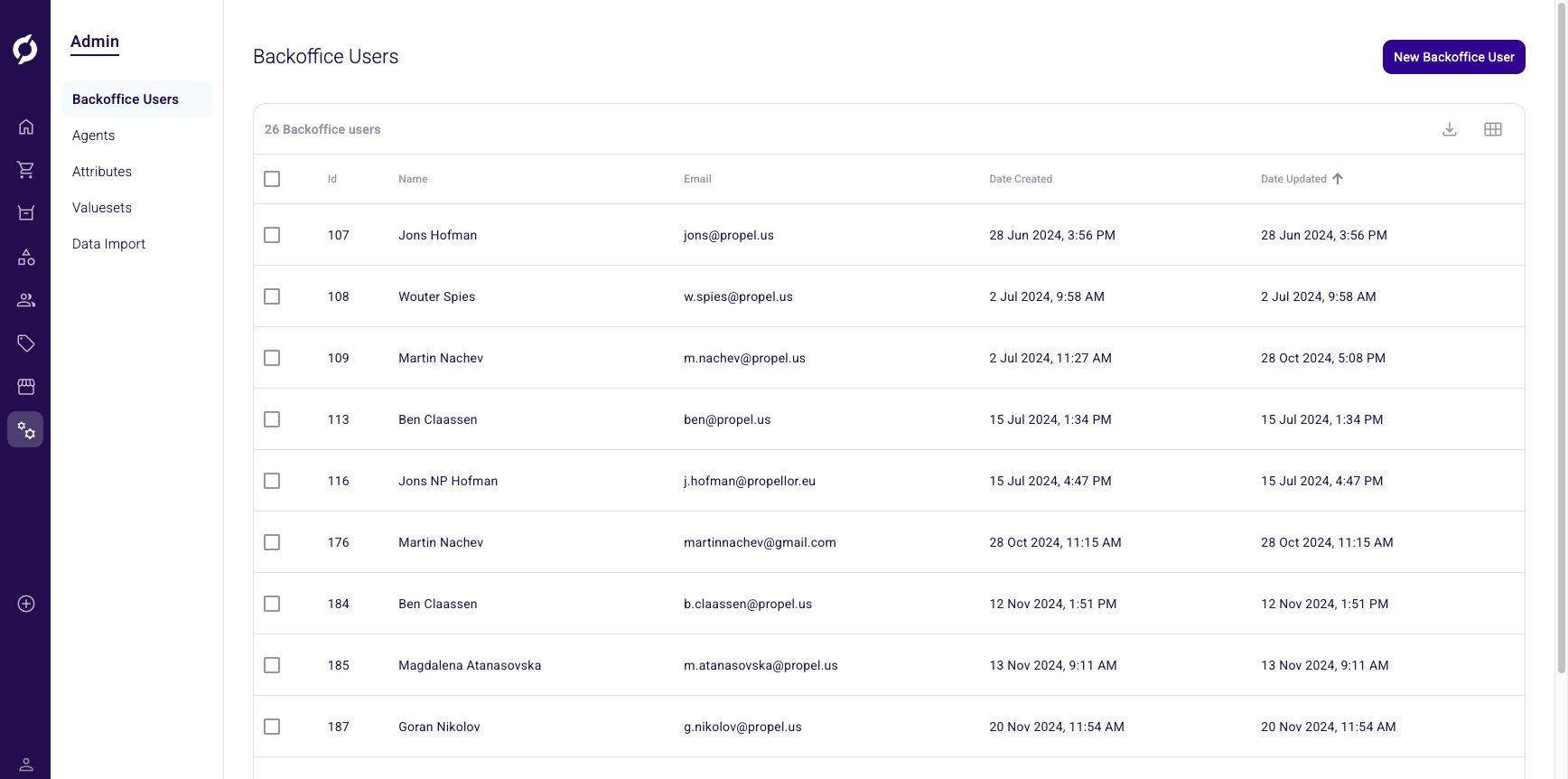Download the backoffice users list
The image size is (1568, 779).
coord(1450,129)
